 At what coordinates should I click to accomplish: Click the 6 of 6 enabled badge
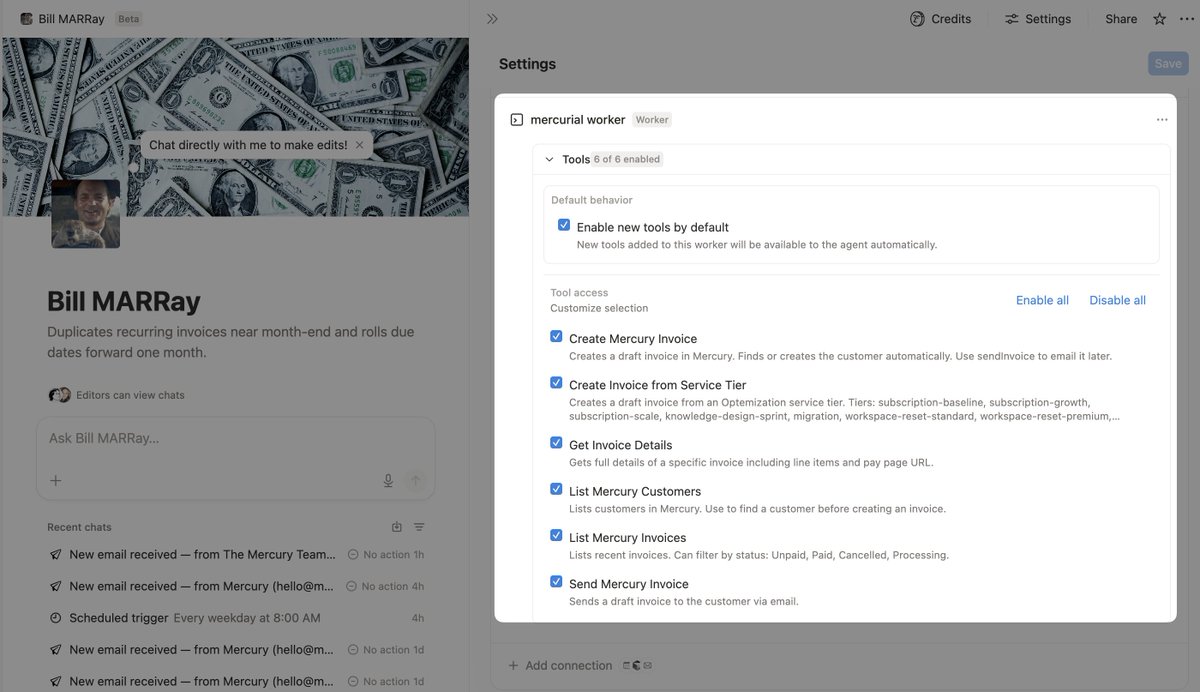[x=627, y=160]
